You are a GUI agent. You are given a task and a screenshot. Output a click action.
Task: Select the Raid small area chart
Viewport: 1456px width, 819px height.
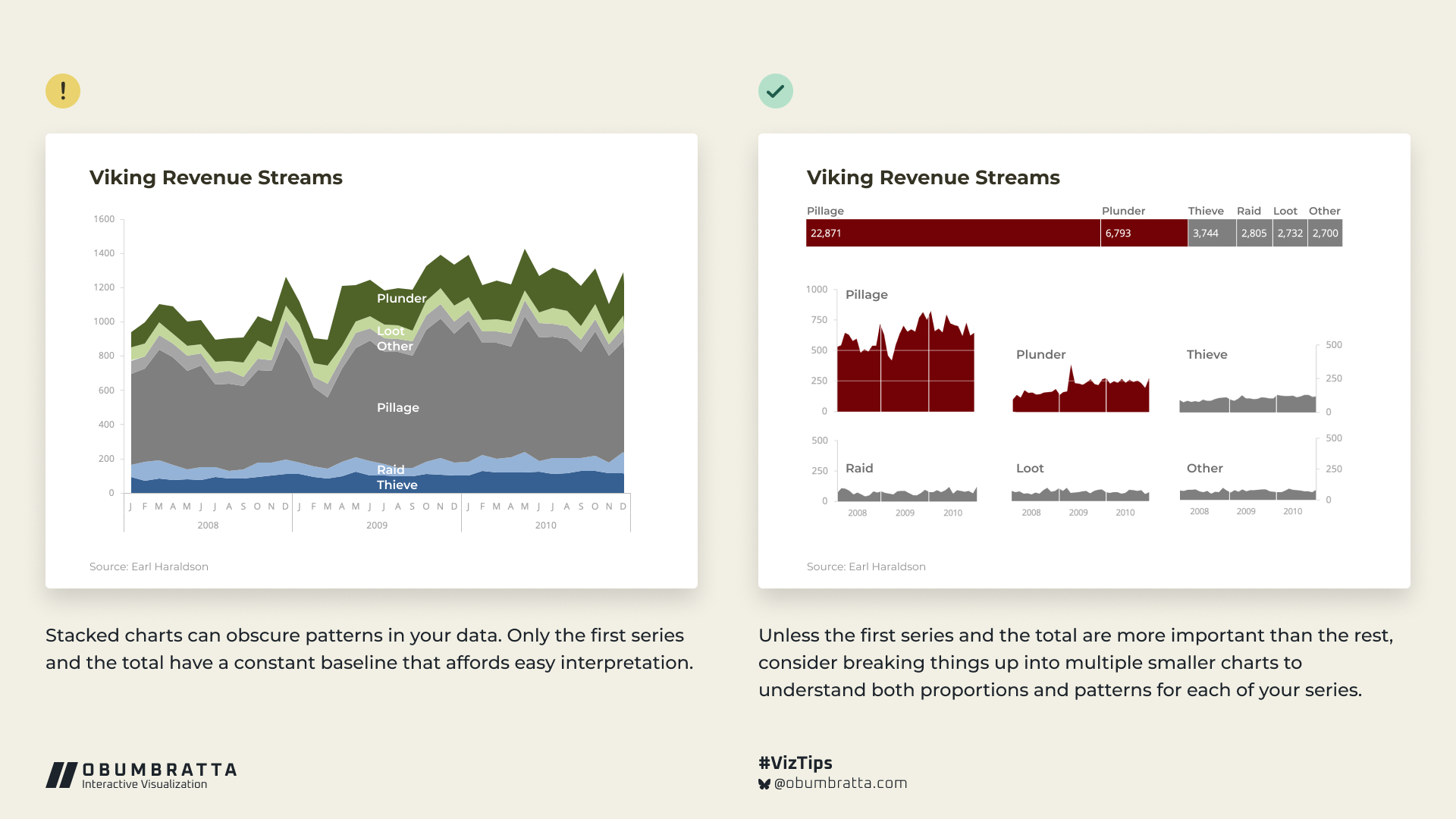[x=907, y=495]
